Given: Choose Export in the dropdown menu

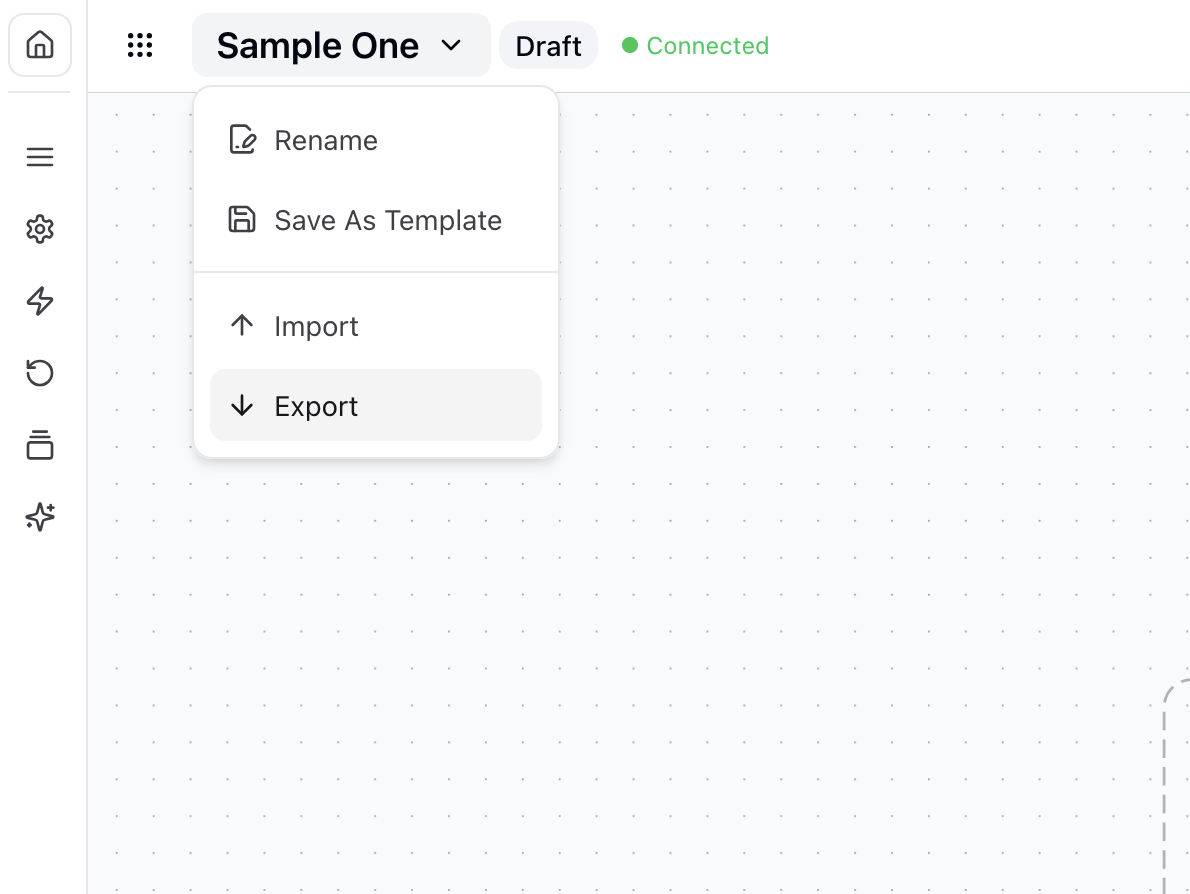Looking at the screenshot, I should [316, 407].
